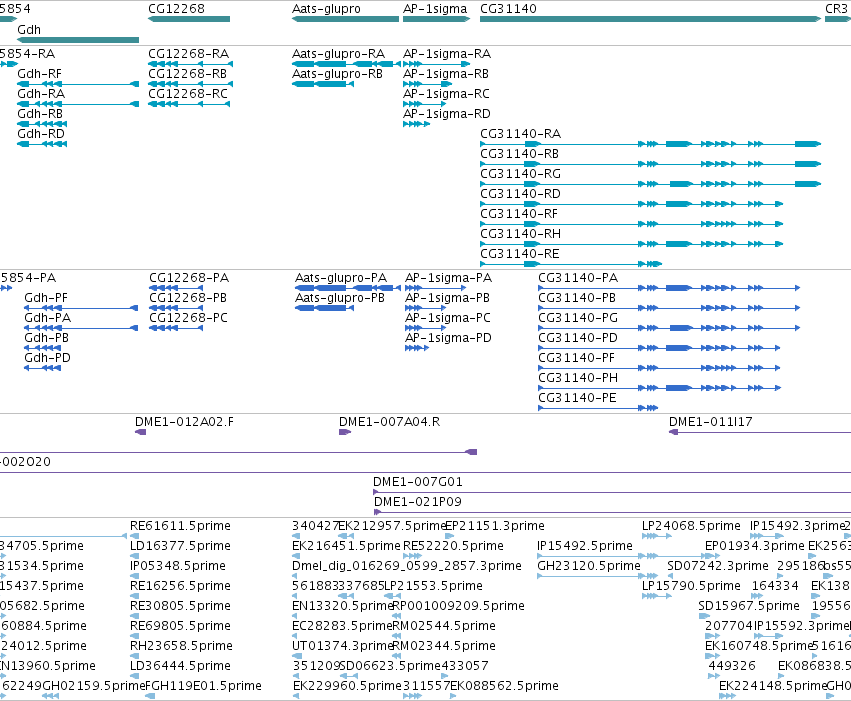851x701 pixels.
Task: Click transcript label Gdh-RB
Action: pyautogui.click(x=40, y=114)
